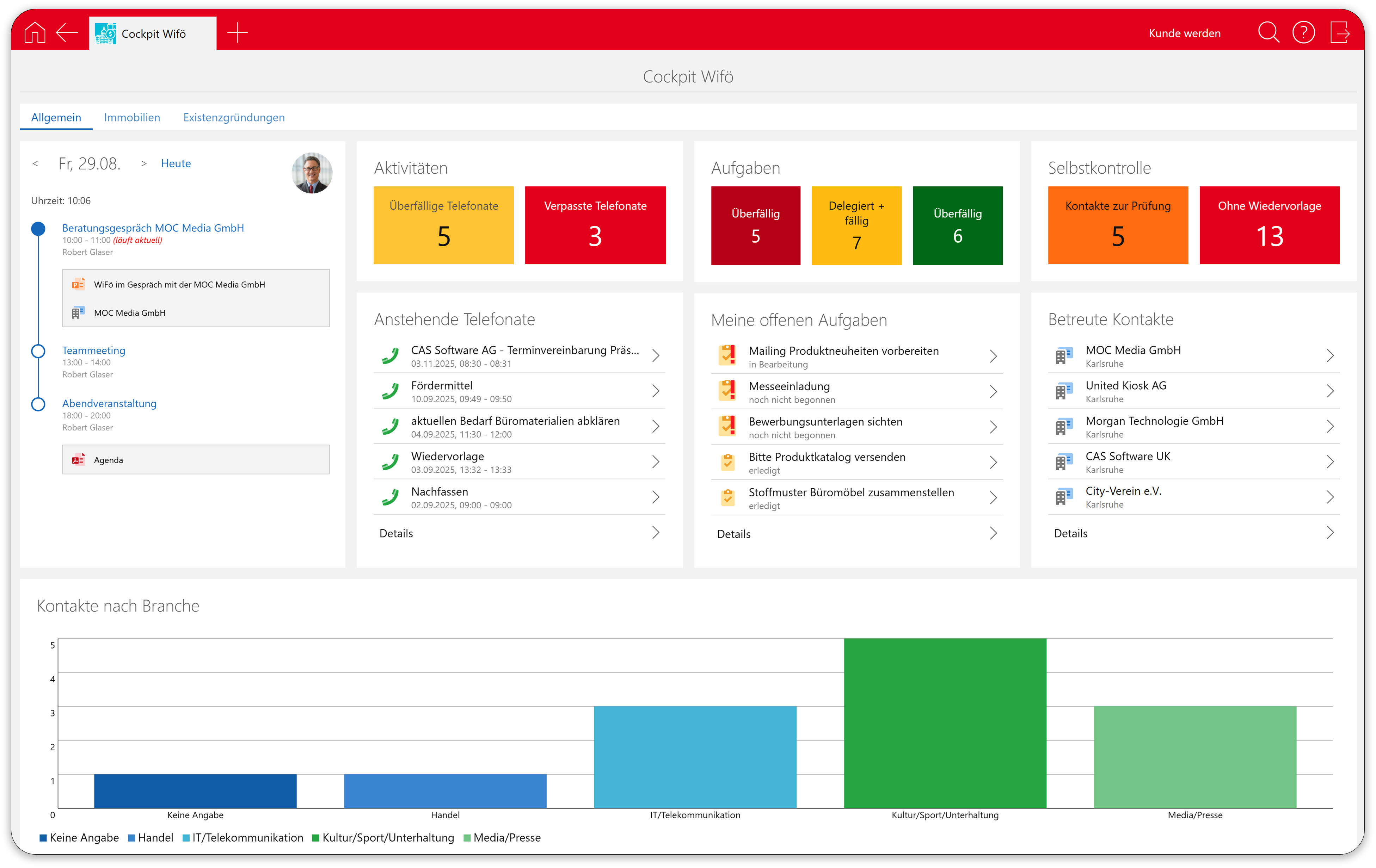Screen dimensions: 1376x868
Task: Click the help question mark icon
Action: (x=1303, y=32)
